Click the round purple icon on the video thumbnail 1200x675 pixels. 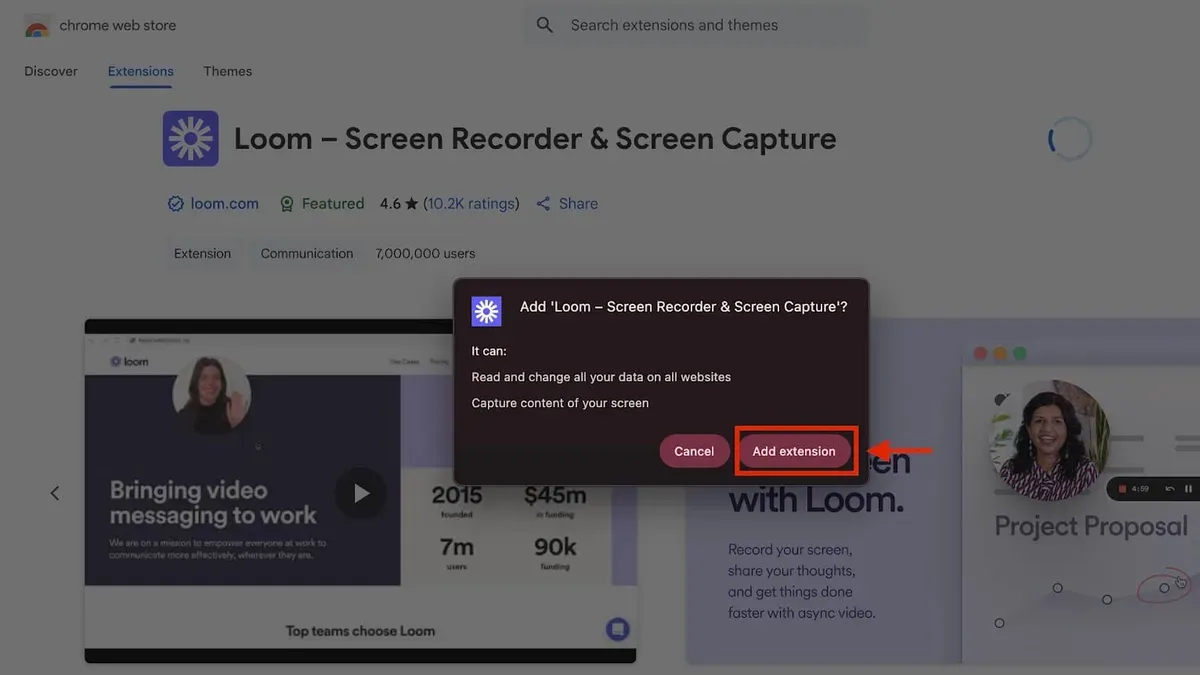[618, 630]
